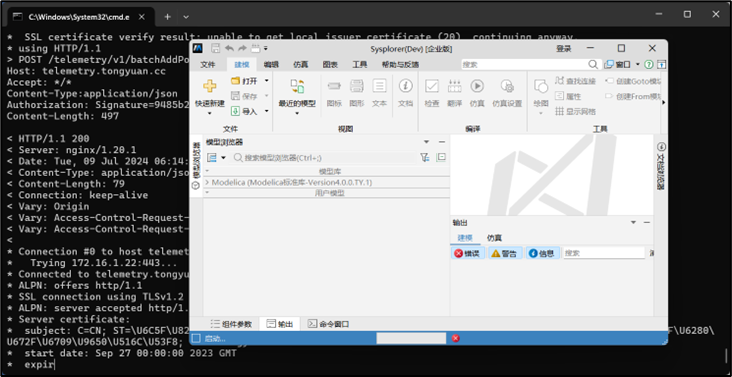Select the 文本 view icon
The height and width of the screenshot is (377, 732).
379,86
